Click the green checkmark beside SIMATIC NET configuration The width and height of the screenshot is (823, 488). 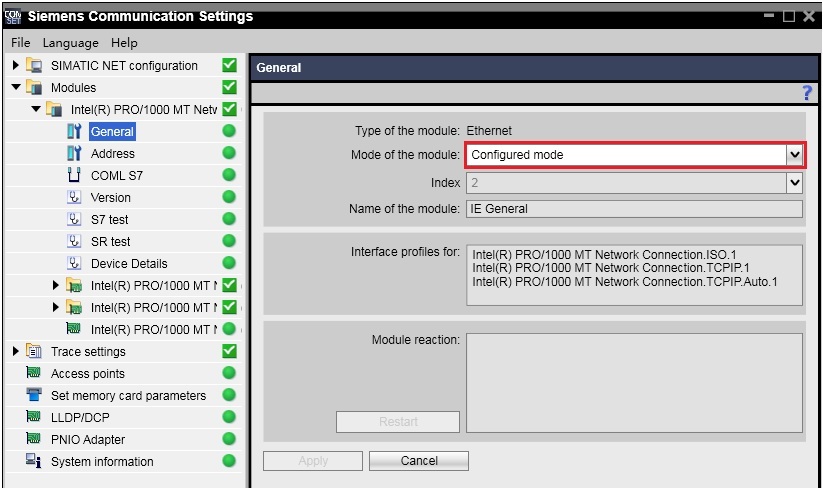point(229,65)
